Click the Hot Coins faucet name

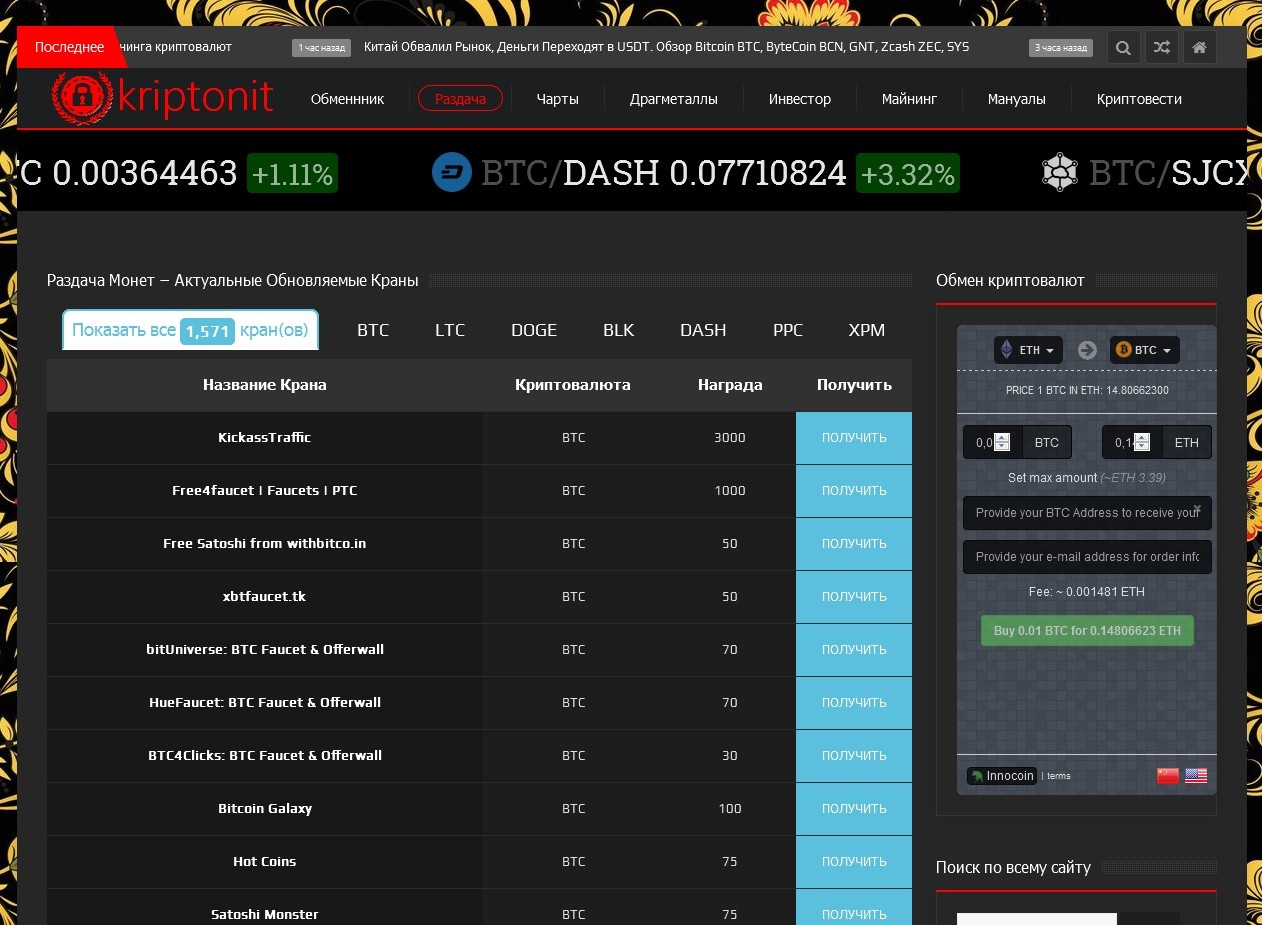tap(265, 862)
